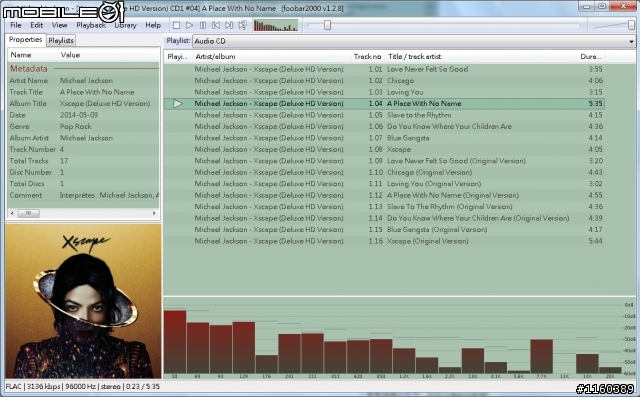This screenshot has height=397, width=640.
Task: Click the Name column header in Properties
Action: tap(32, 55)
